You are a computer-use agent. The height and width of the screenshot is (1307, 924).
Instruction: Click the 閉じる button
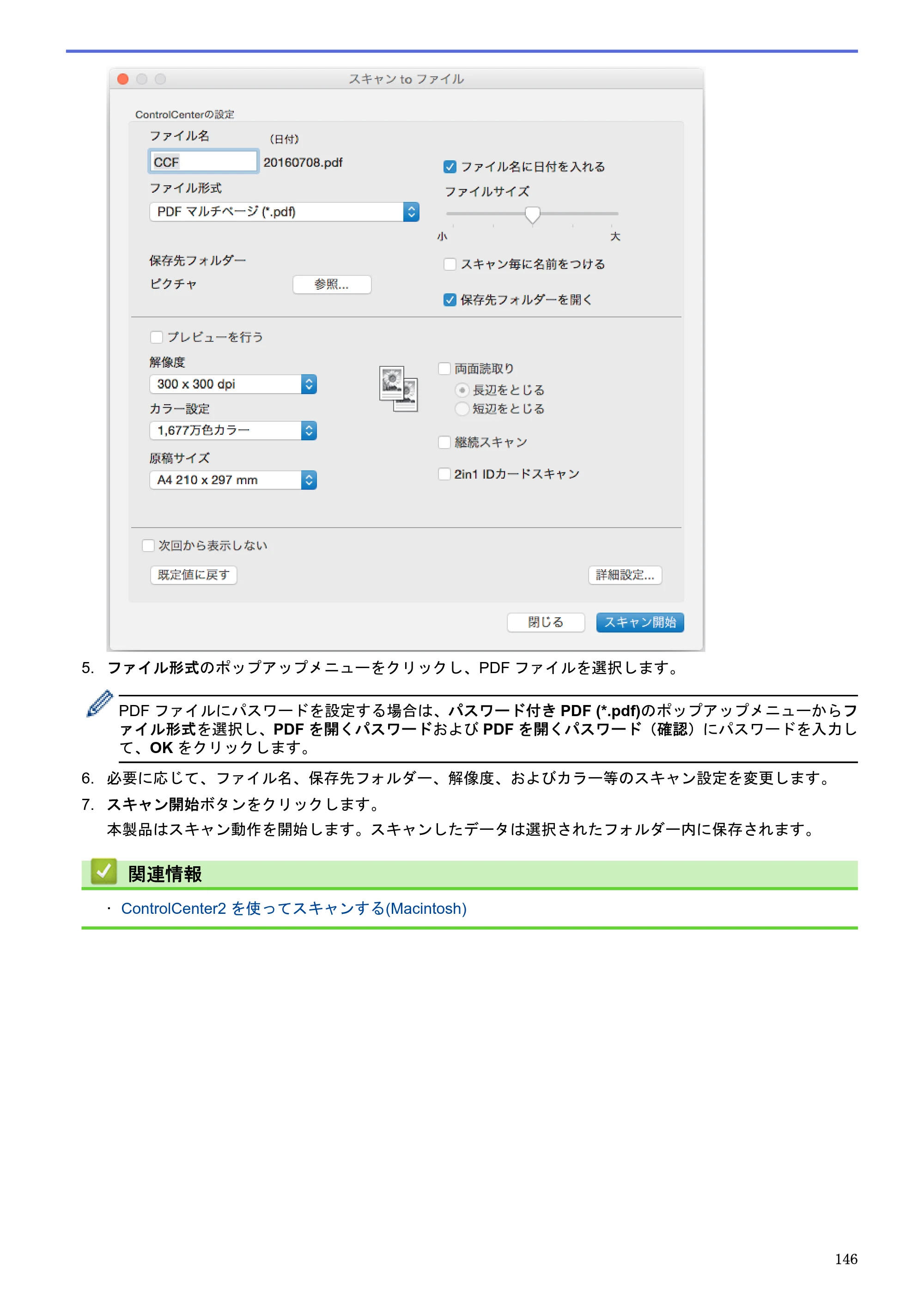point(546,622)
